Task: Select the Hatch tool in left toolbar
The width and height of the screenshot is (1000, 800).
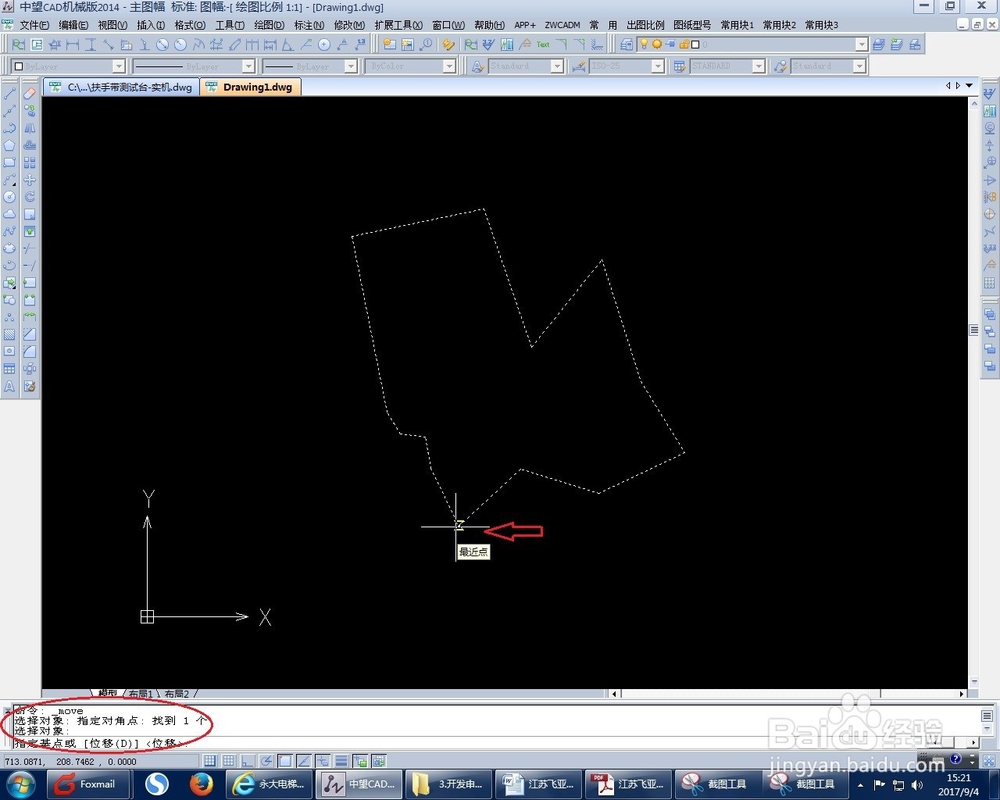Action: tap(10, 334)
